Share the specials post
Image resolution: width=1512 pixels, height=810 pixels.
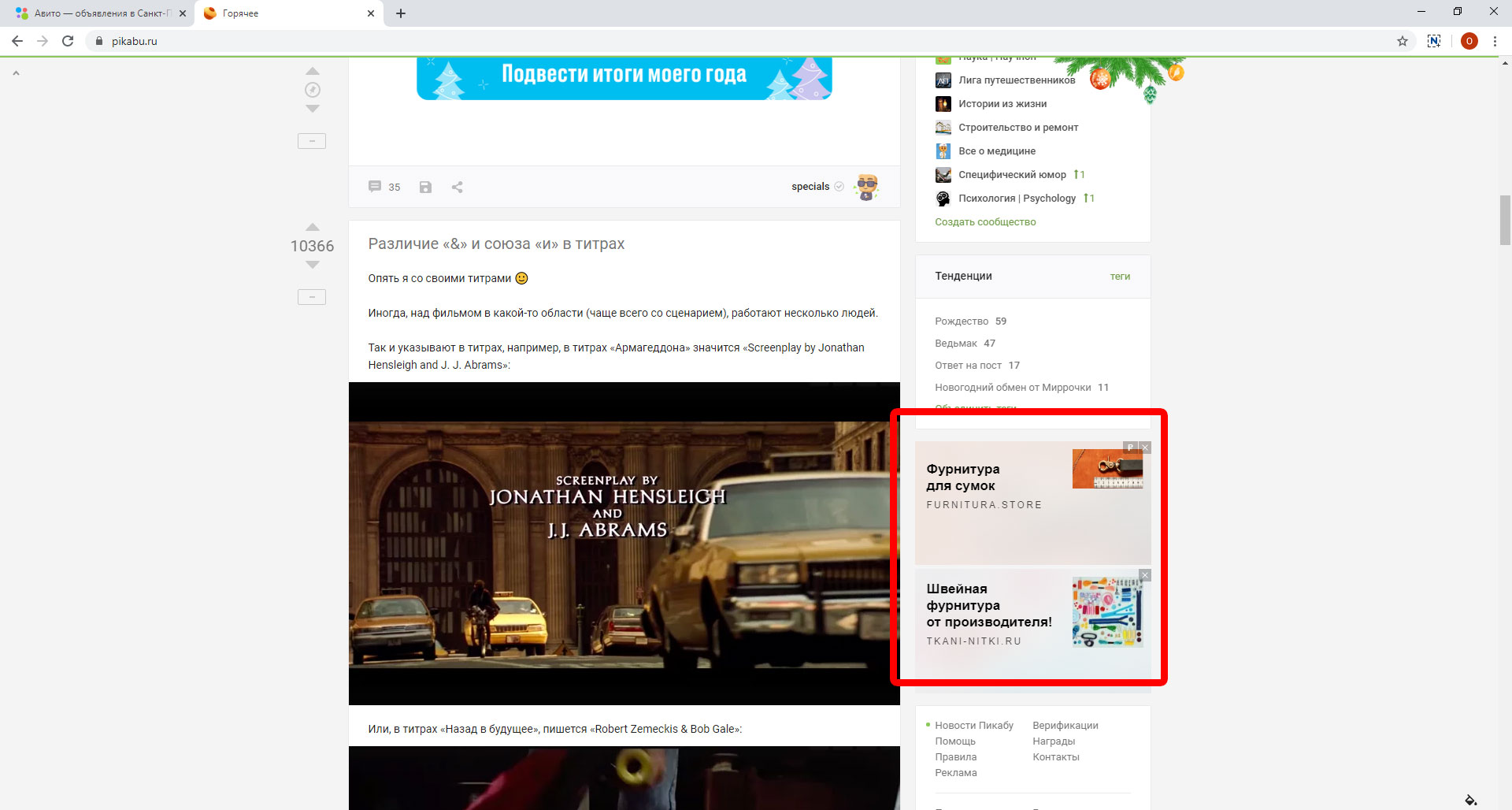point(458,187)
